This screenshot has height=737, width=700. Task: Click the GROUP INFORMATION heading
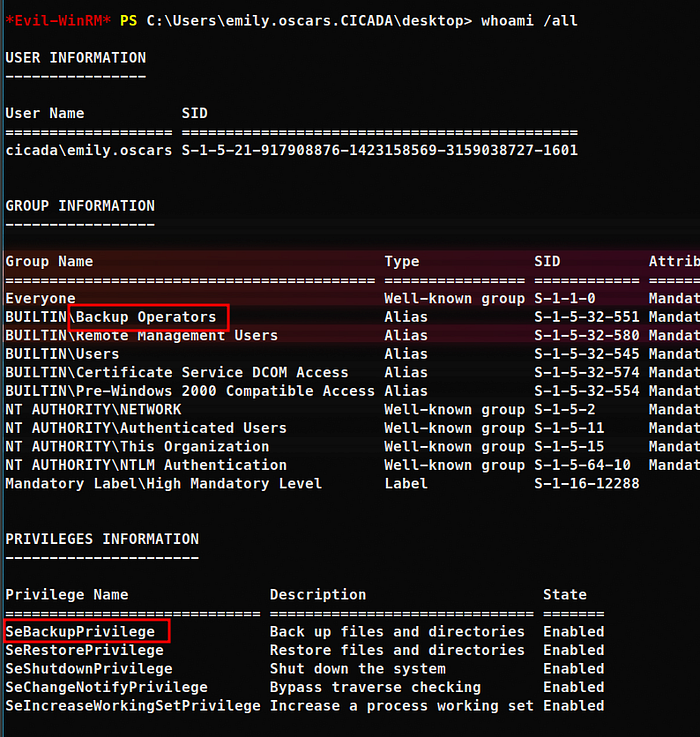pos(80,206)
